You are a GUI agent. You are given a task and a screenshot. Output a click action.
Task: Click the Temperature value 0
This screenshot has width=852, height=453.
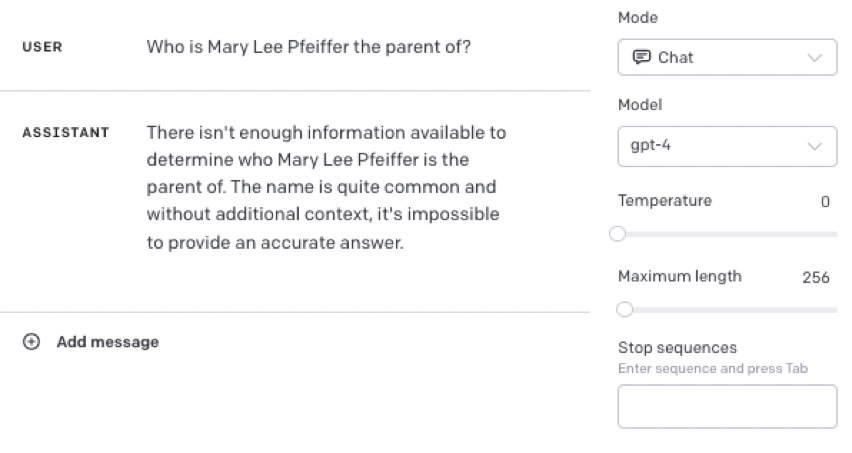(825, 202)
